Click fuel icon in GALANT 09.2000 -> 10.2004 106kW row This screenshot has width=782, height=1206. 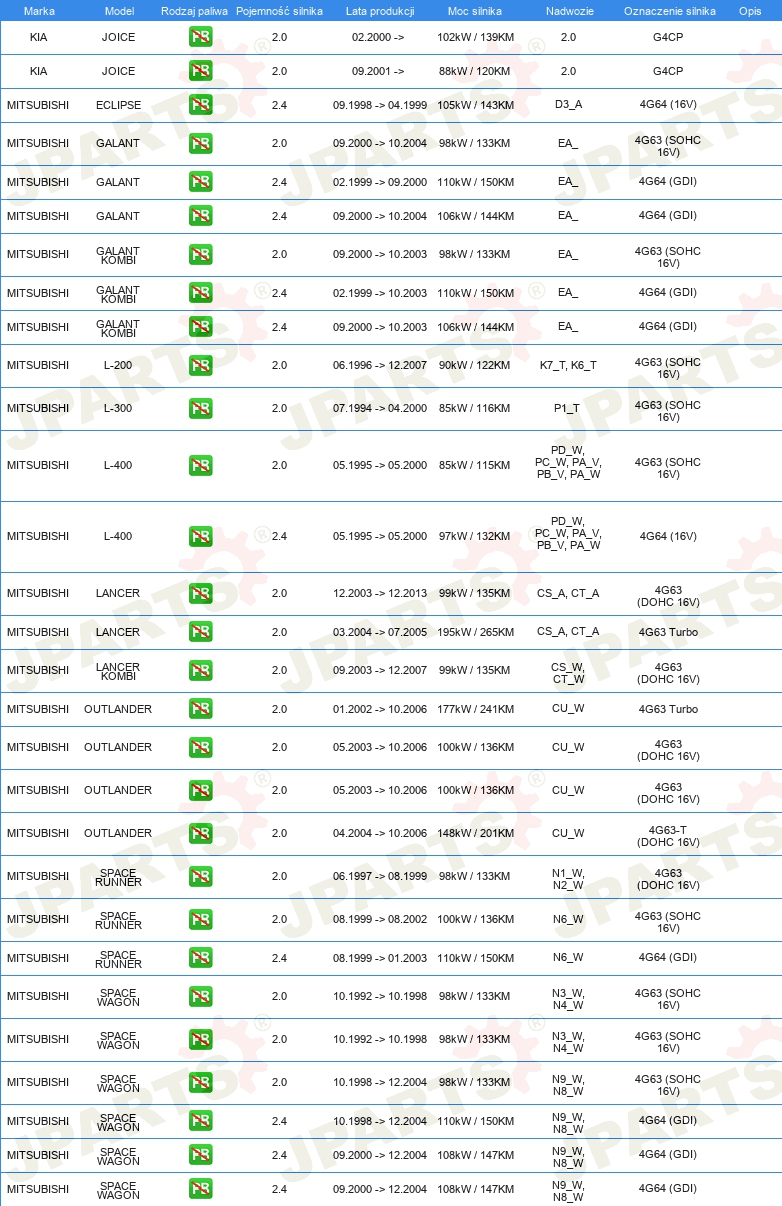(x=200, y=217)
